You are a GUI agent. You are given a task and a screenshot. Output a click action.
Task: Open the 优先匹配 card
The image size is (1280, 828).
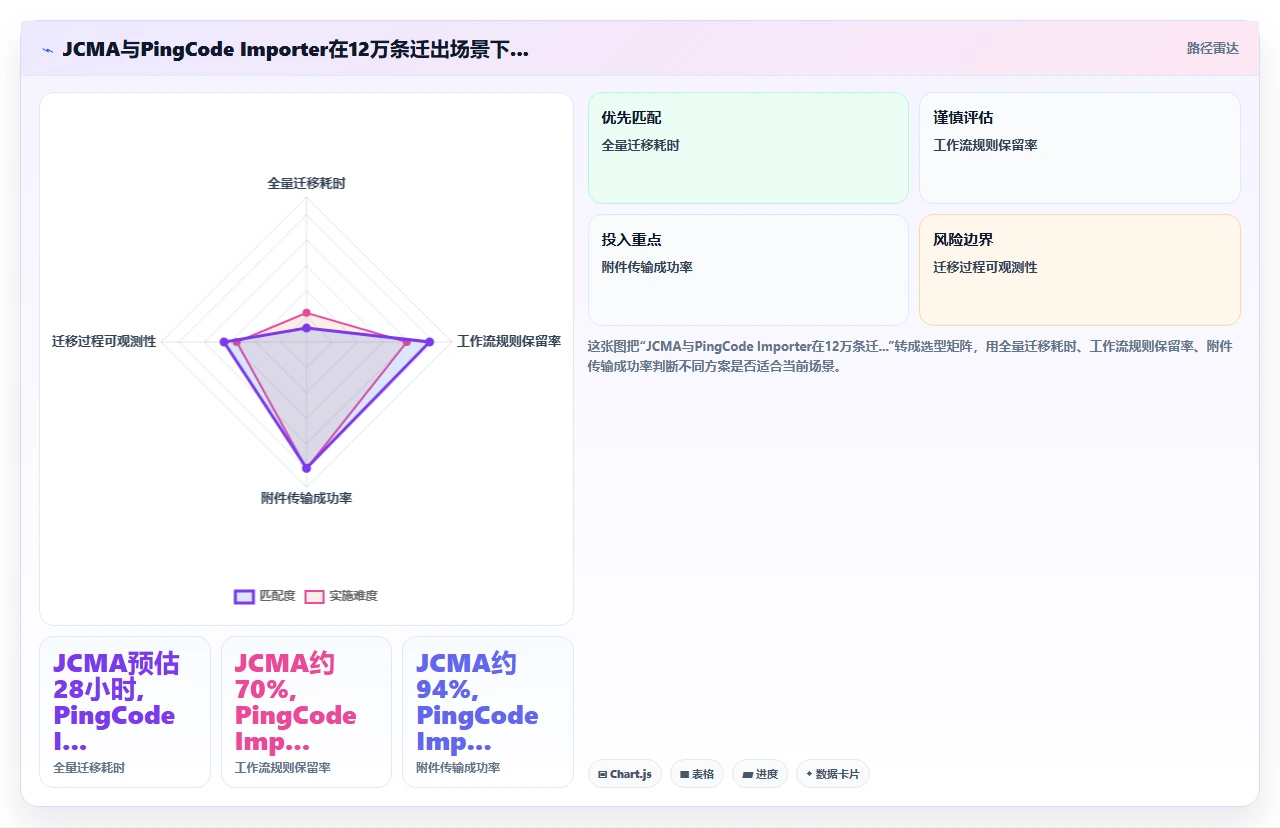[748, 148]
